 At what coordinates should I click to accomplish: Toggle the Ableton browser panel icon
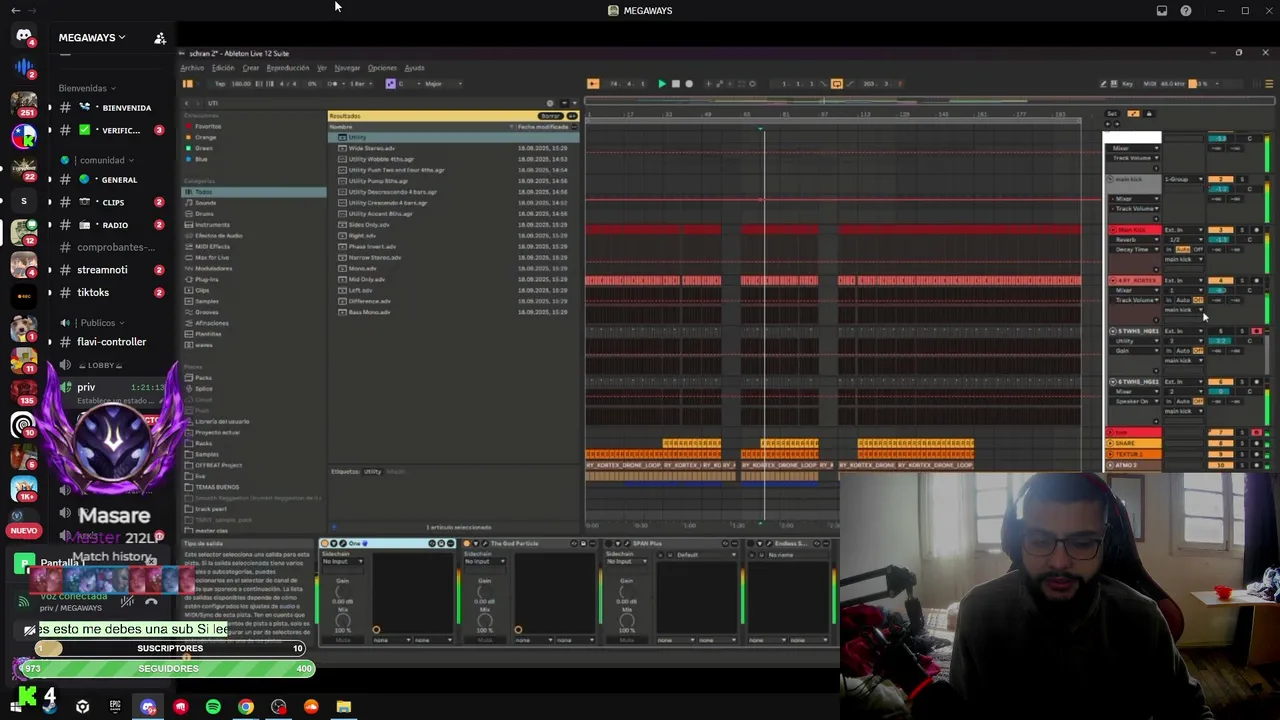coord(187,84)
